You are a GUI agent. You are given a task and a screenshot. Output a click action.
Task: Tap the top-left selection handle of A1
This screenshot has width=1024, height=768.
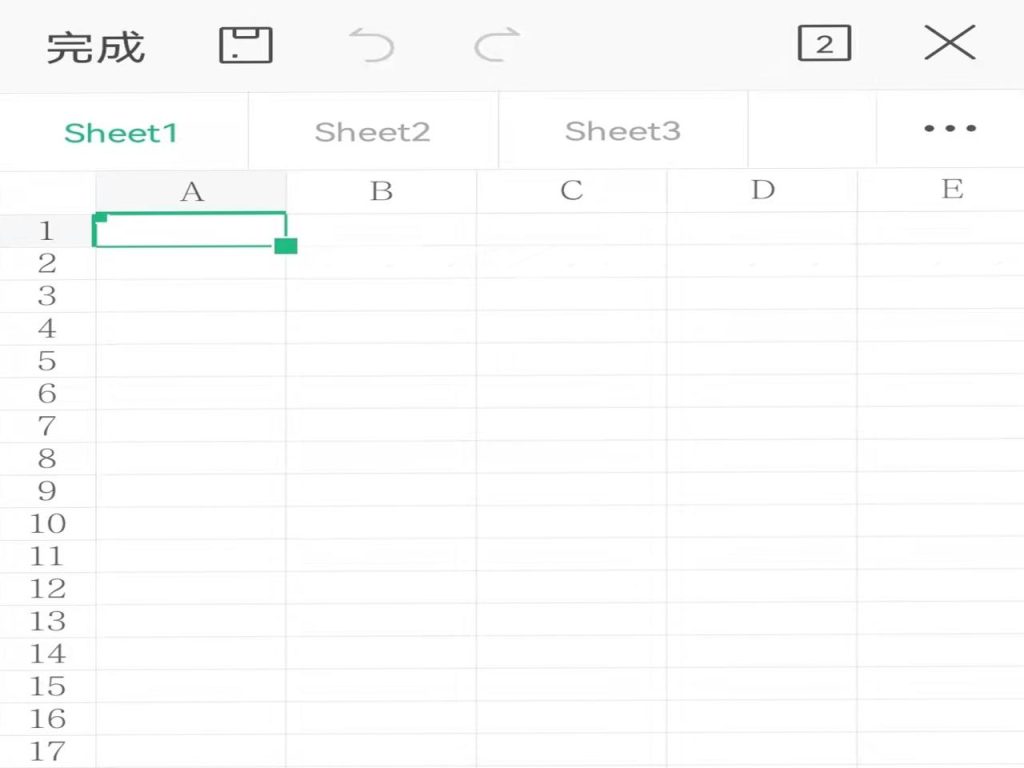tap(100, 217)
